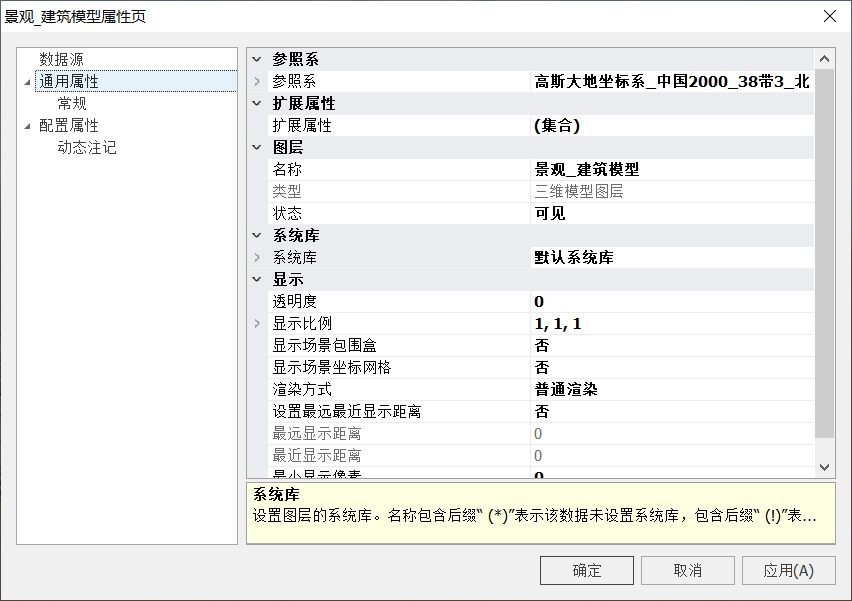Collapse the 显示 category section
The height and width of the screenshot is (601, 852).
257,280
